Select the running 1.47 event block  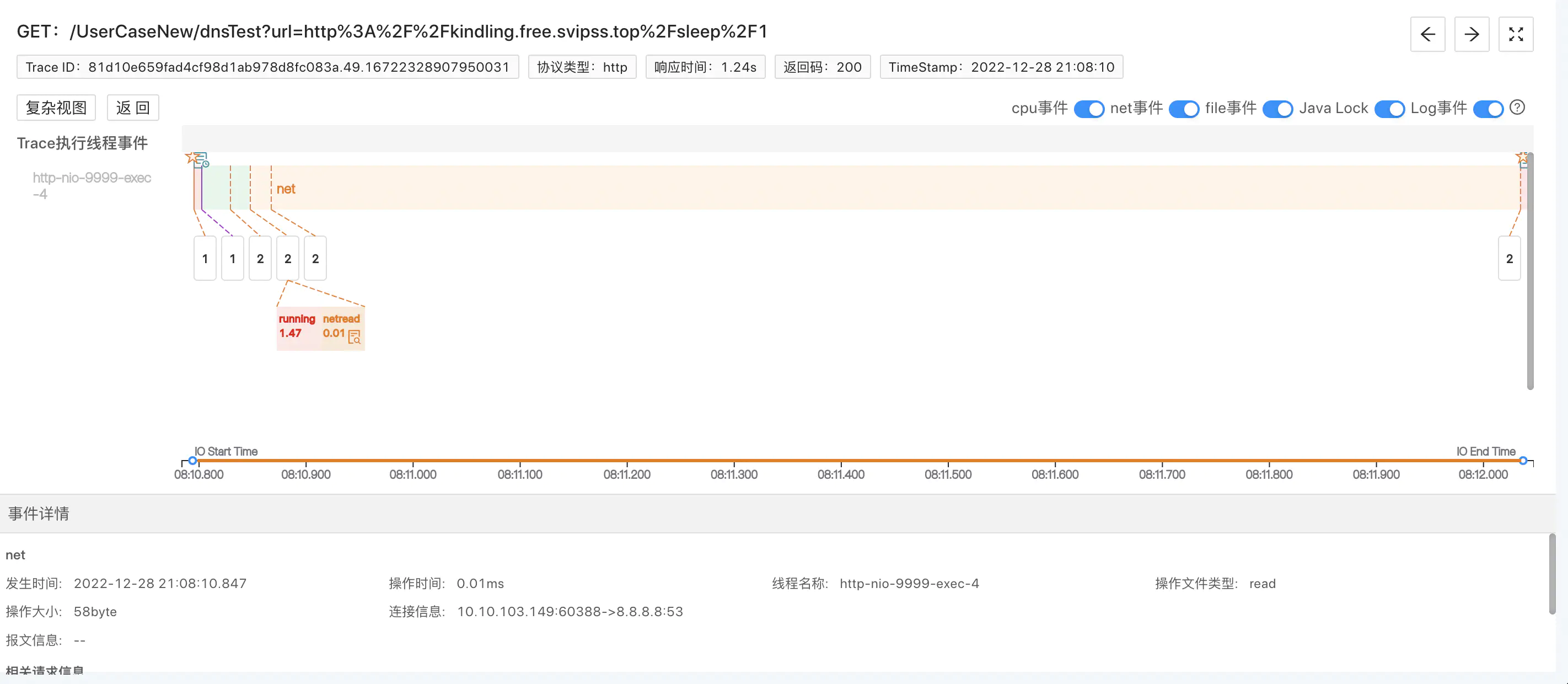point(297,327)
